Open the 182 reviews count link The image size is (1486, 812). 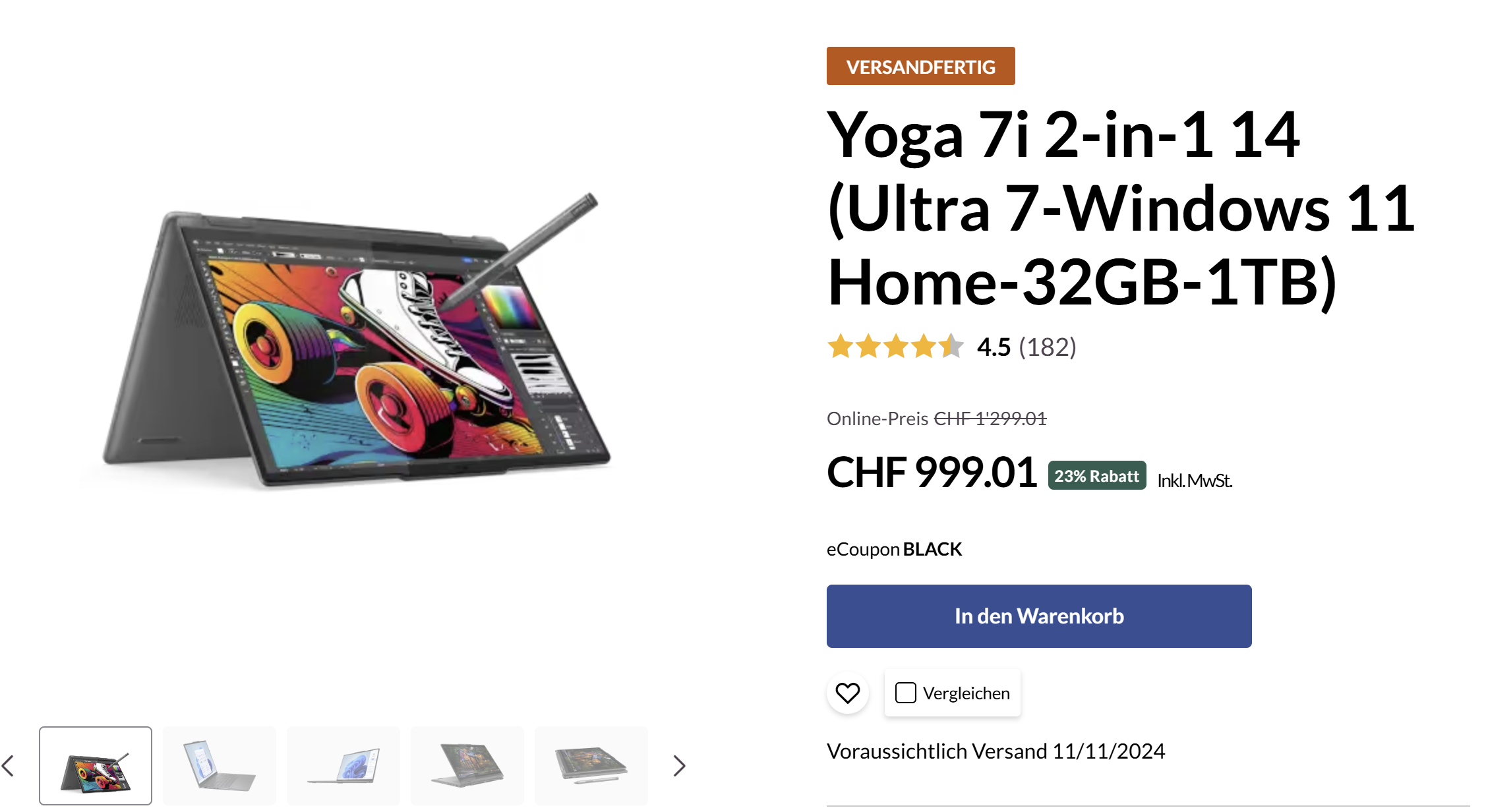click(1048, 347)
